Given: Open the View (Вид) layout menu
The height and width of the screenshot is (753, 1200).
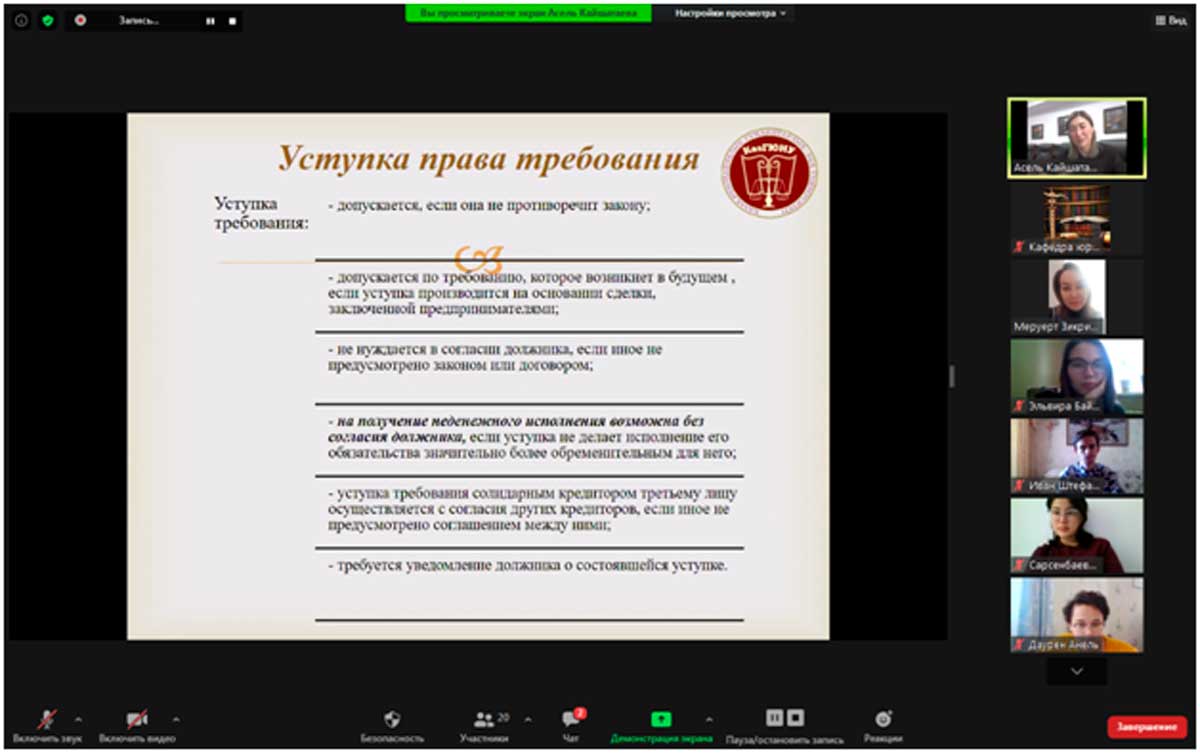Looking at the screenshot, I should (1170, 20).
